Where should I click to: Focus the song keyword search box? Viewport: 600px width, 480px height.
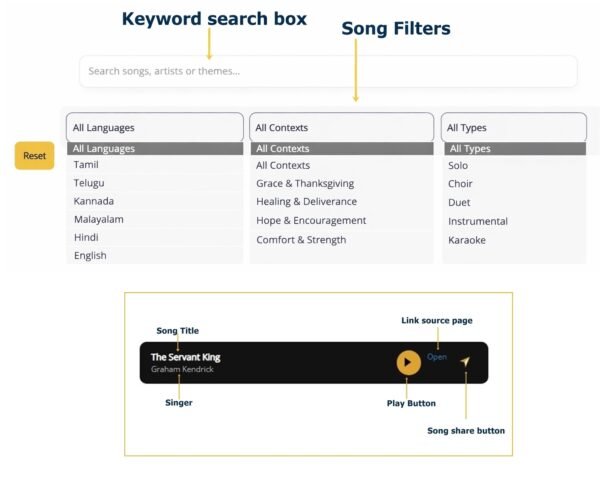328,71
